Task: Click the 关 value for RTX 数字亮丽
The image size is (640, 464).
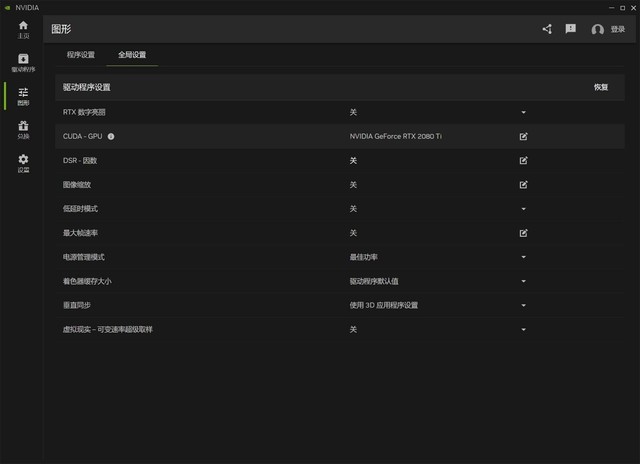Action: [353, 112]
